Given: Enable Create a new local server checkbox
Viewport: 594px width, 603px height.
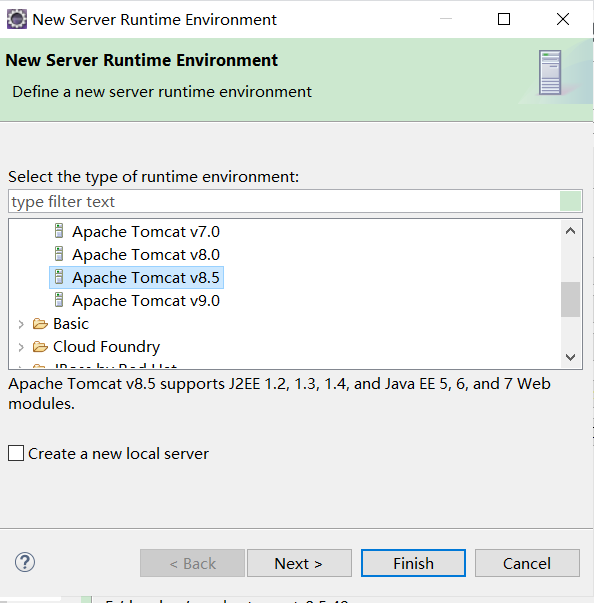Looking at the screenshot, I should tap(16, 453).
